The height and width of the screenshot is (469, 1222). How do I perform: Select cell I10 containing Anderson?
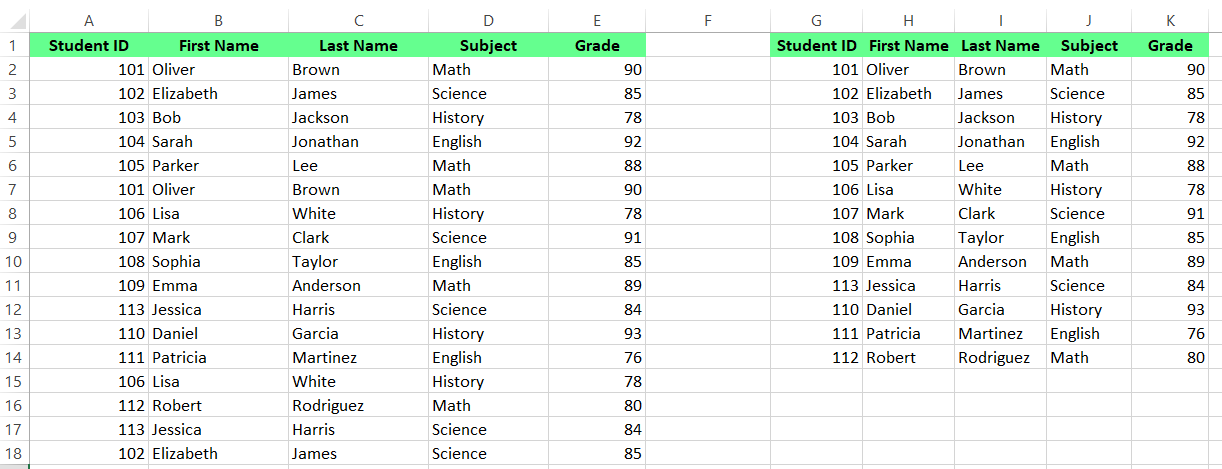pyautogui.click(x=1000, y=261)
